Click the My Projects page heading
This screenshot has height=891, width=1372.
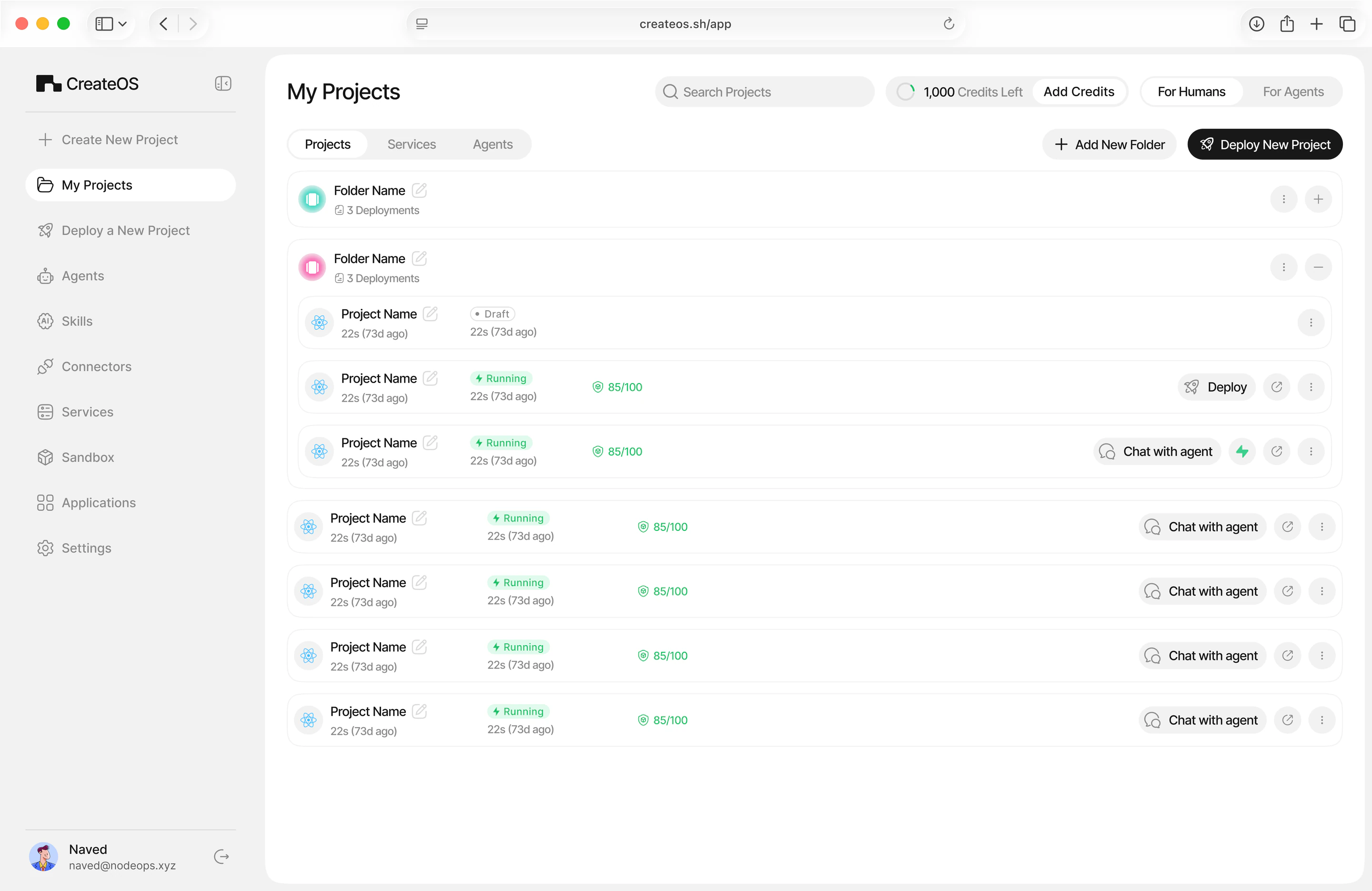(343, 91)
